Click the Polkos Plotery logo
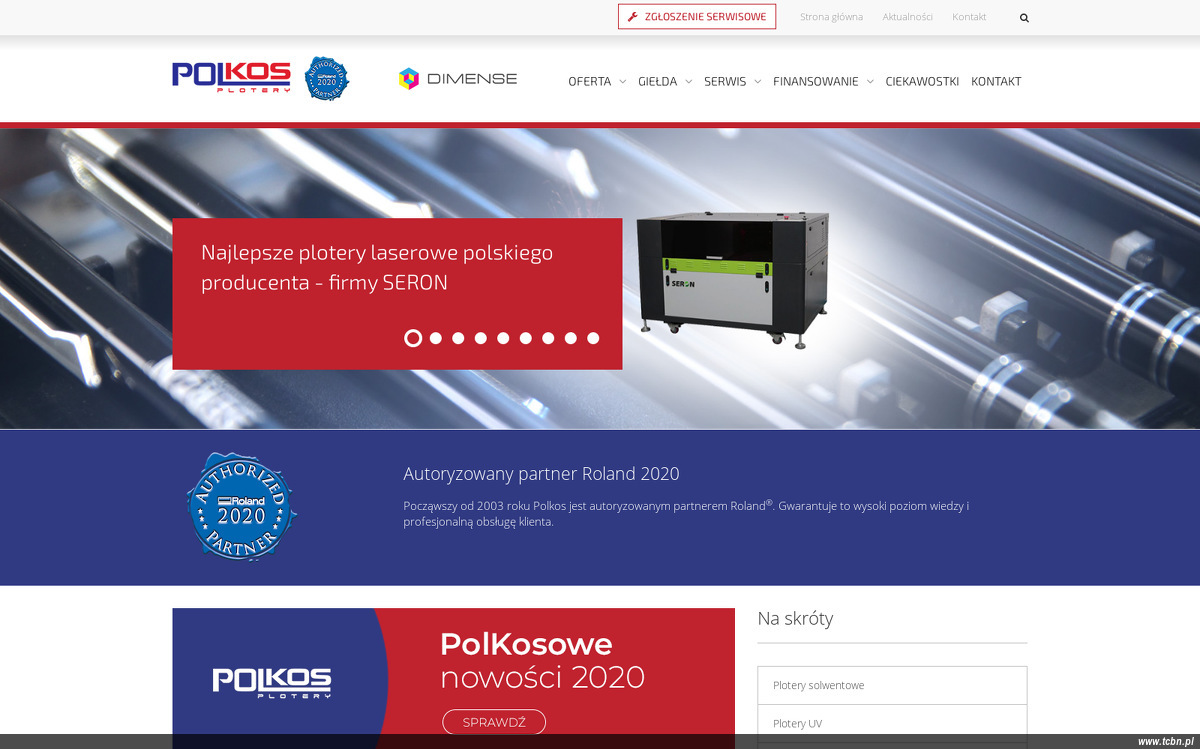 point(231,78)
